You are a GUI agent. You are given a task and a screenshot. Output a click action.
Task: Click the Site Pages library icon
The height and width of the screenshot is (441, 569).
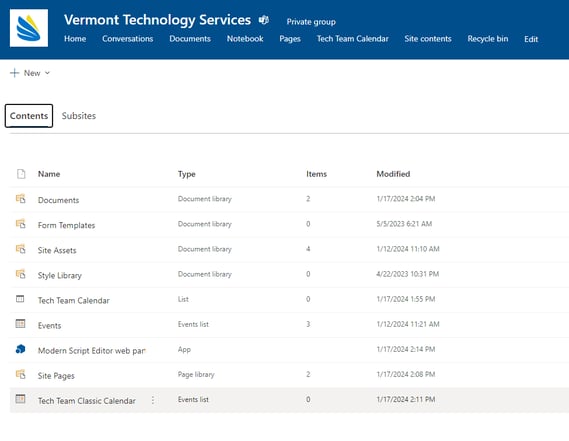click(x=21, y=374)
